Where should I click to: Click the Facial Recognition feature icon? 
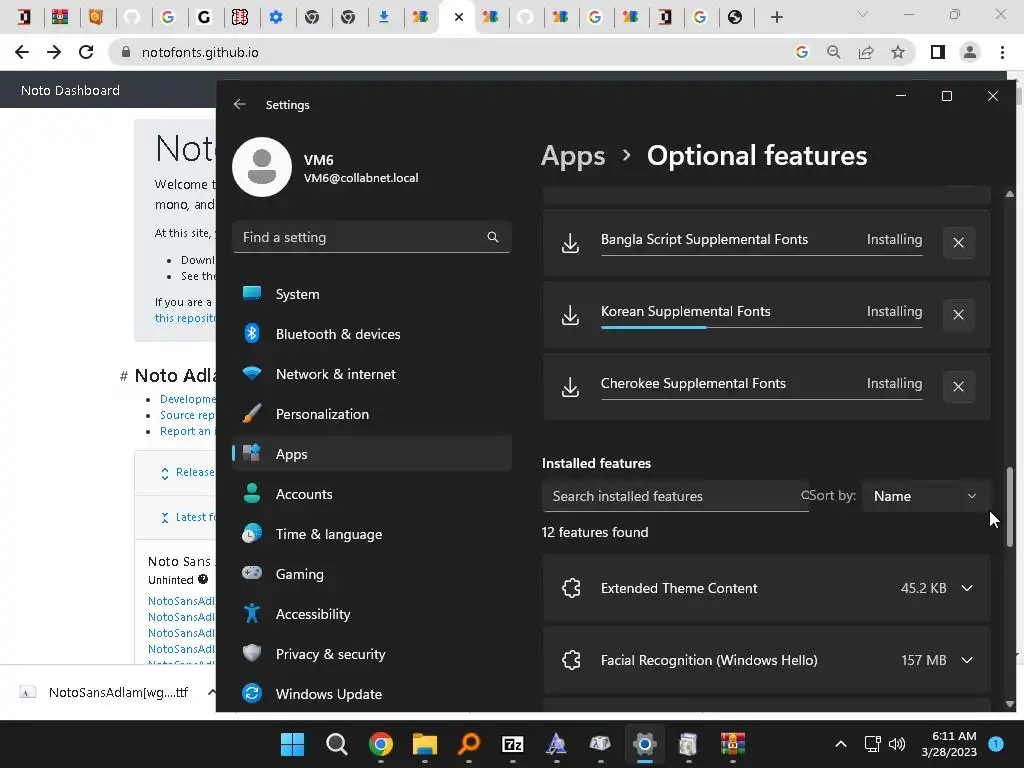571,660
